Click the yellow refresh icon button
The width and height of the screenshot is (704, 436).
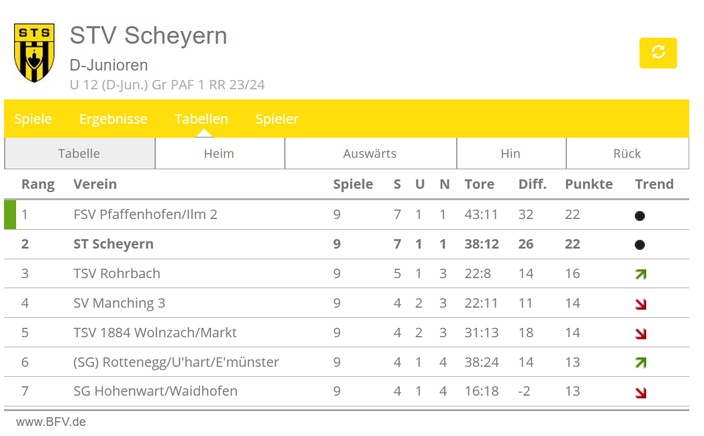pos(658,53)
